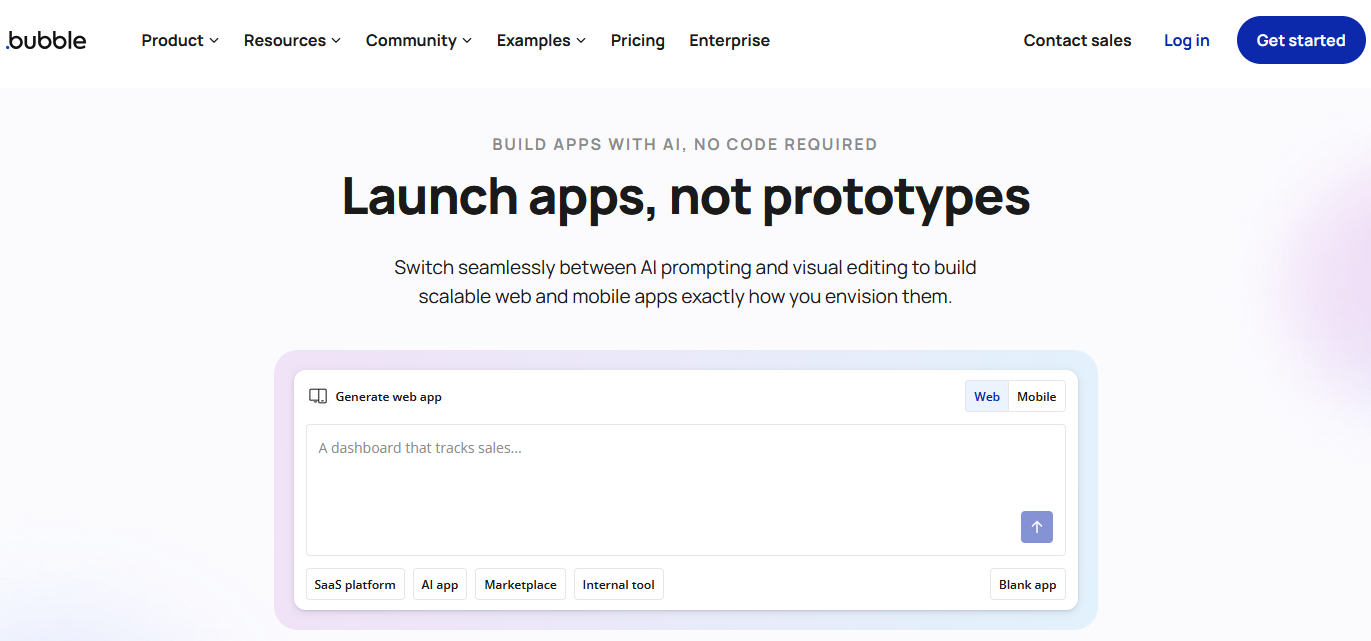Expand the Product menu
This screenshot has height=641, width=1371.
180,40
